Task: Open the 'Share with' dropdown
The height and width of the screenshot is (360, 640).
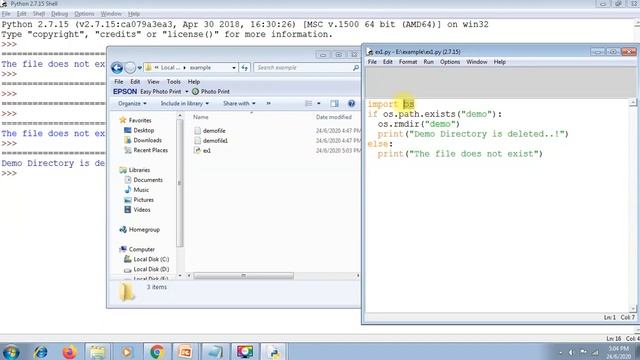Action: [239, 104]
